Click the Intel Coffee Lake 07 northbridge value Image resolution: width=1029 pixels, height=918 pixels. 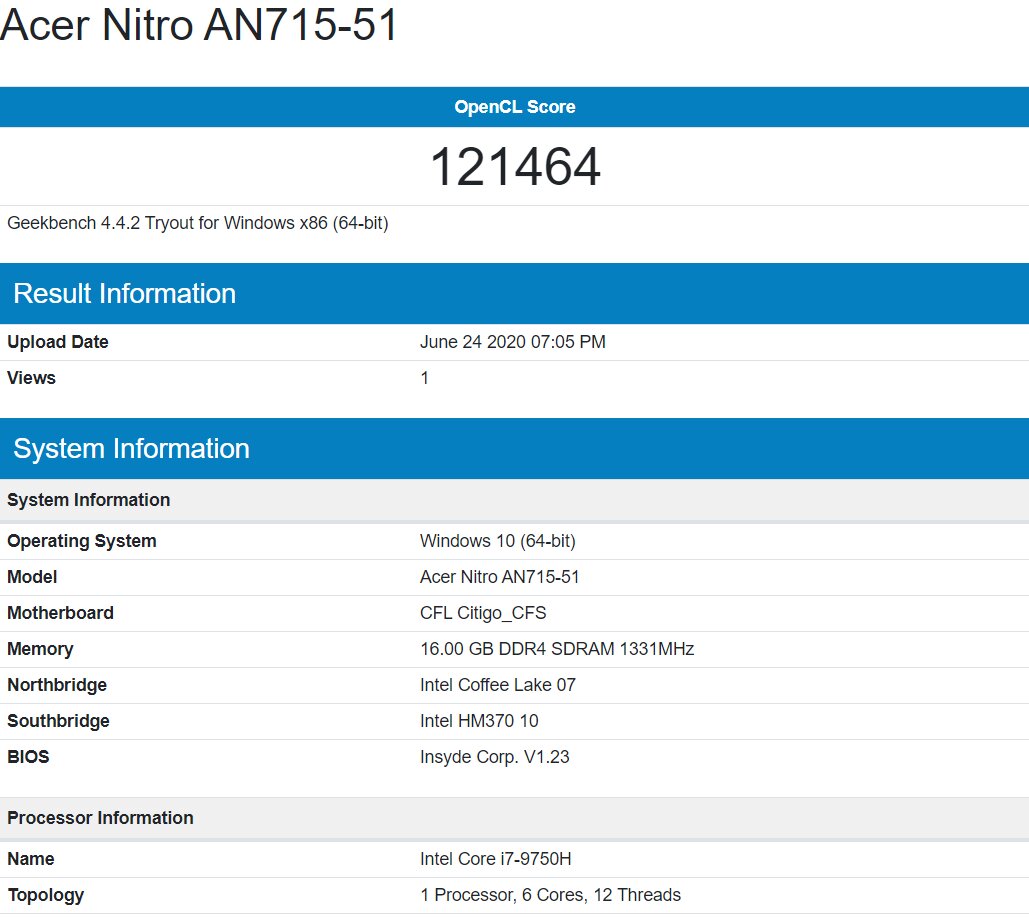[497, 685]
